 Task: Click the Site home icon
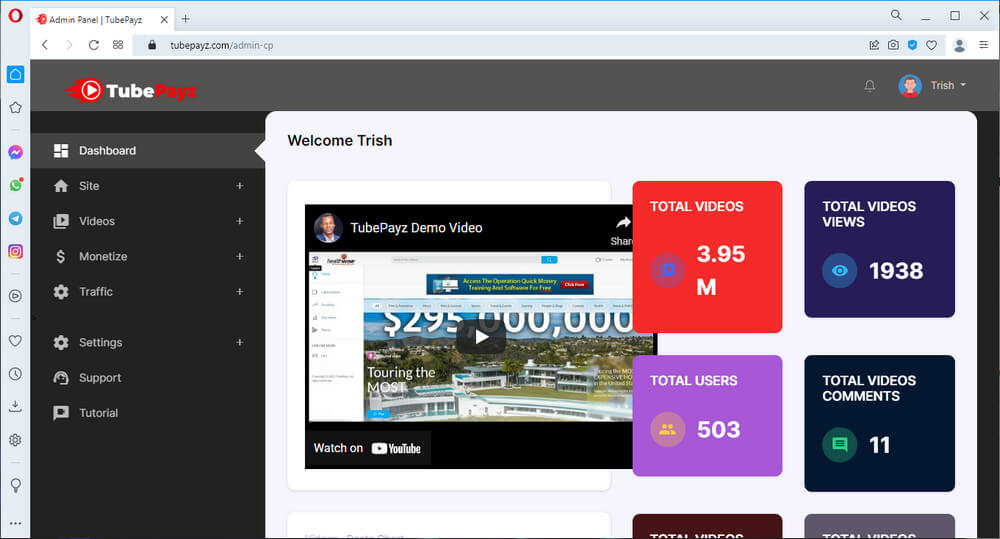61,186
